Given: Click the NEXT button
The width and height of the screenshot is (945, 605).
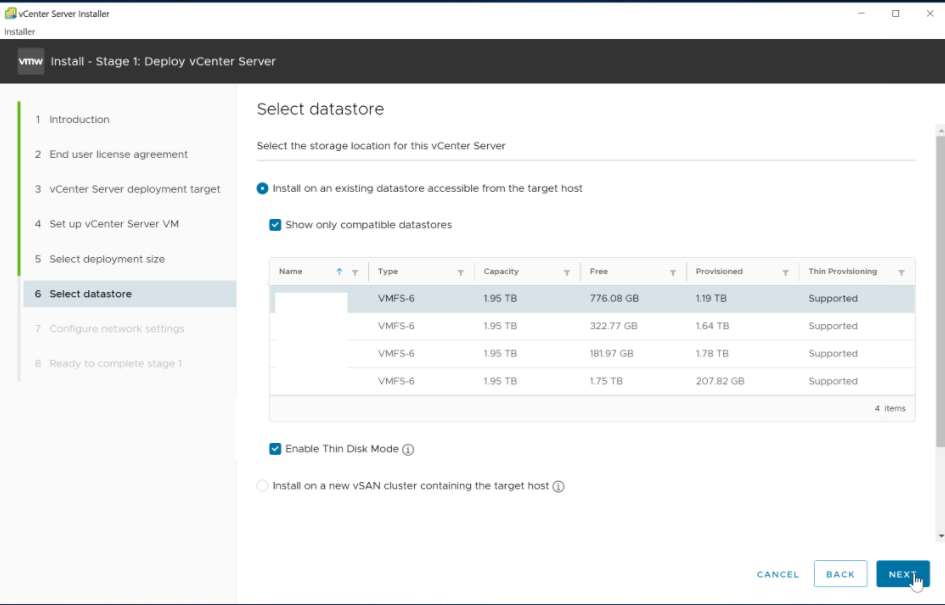Looking at the screenshot, I should click(x=902, y=574).
